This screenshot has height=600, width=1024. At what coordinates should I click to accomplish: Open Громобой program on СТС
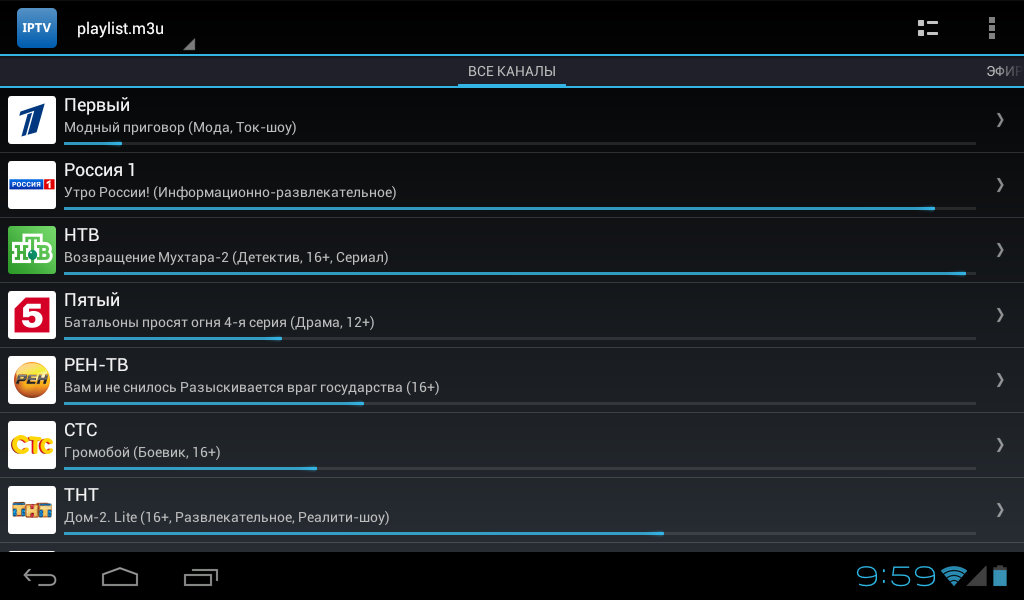pyautogui.click(x=142, y=452)
